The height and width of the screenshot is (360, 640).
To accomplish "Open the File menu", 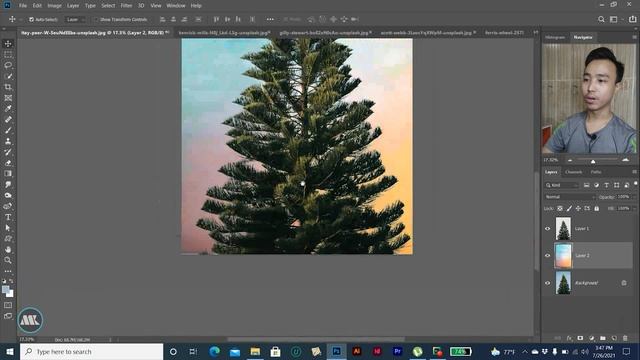I will click(23, 6).
